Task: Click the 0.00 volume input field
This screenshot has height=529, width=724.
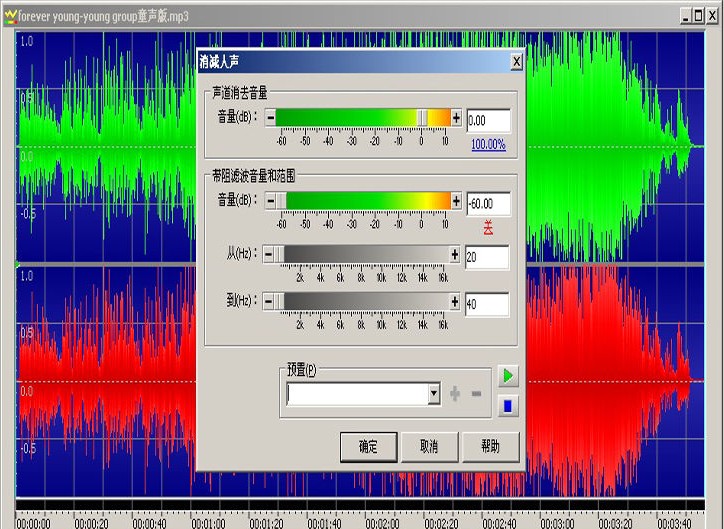Action: pyautogui.click(x=489, y=121)
